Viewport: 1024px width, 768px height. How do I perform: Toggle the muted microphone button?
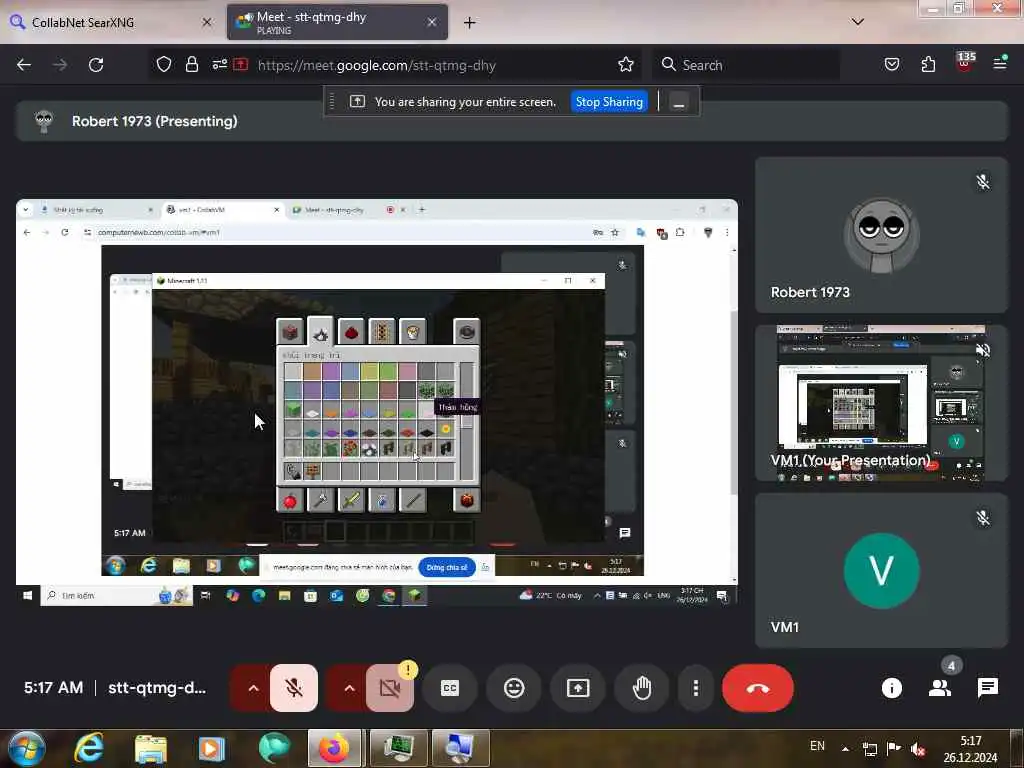tap(294, 688)
